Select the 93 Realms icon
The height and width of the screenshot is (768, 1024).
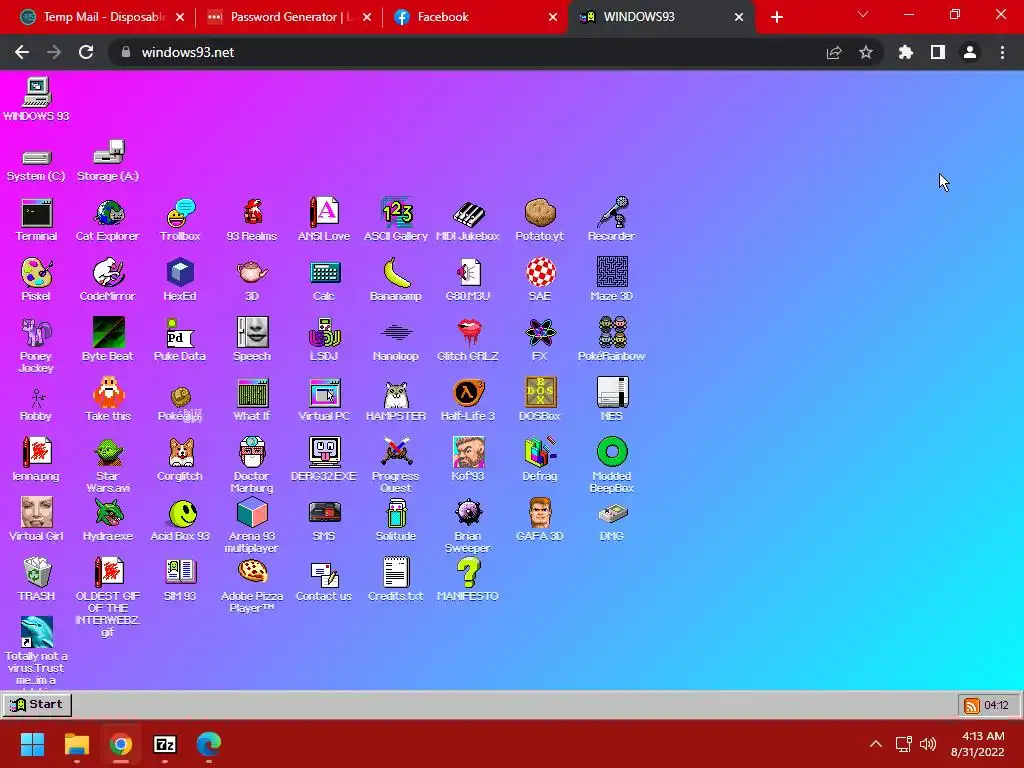point(252,219)
